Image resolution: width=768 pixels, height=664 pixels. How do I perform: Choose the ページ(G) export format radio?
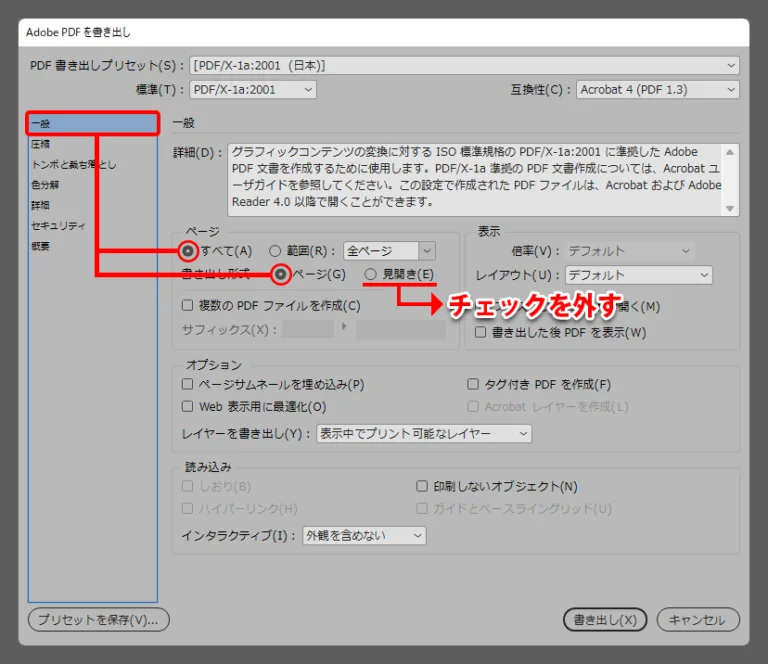[281, 274]
